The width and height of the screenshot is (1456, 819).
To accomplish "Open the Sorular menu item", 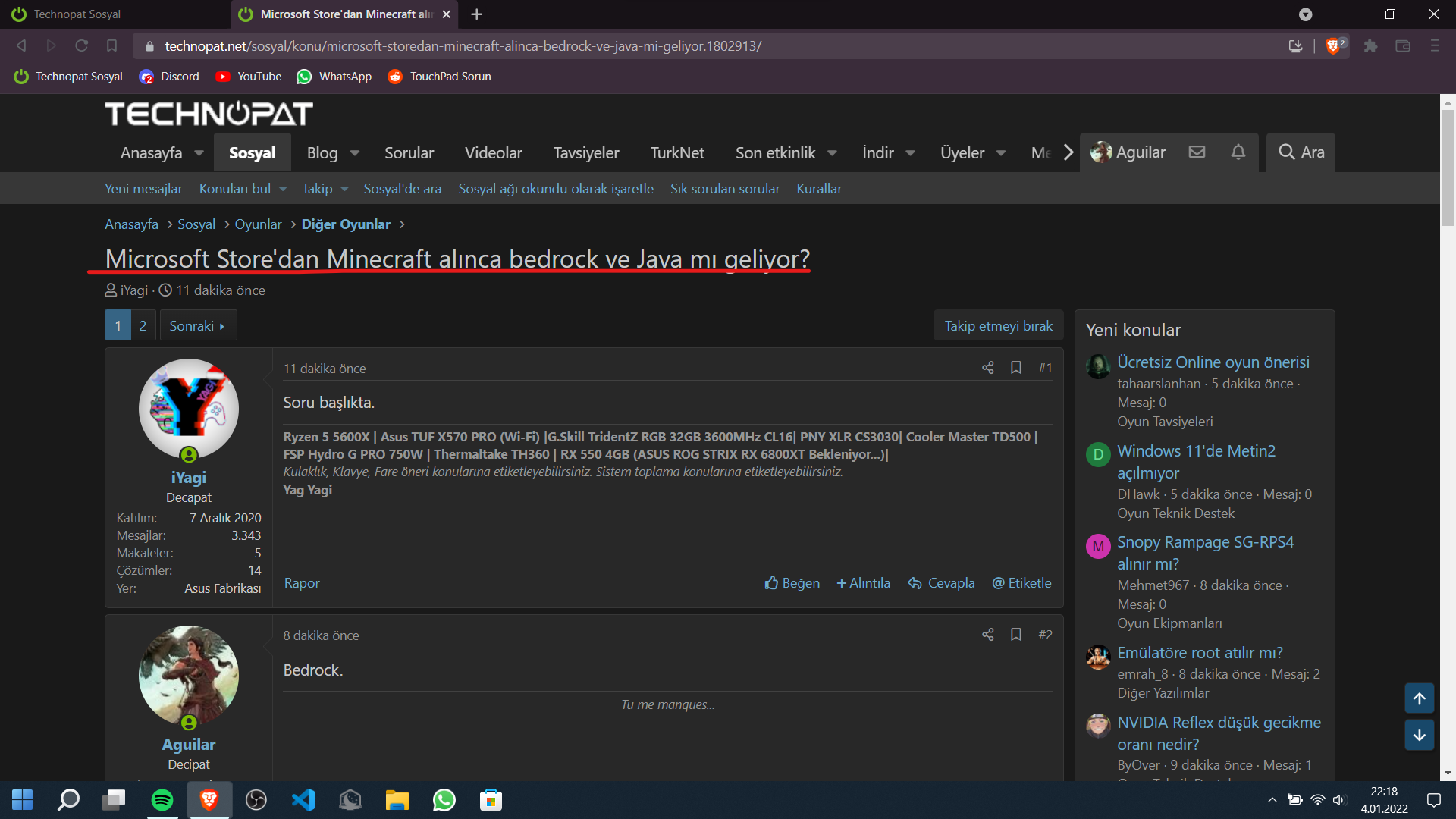I will point(409,153).
